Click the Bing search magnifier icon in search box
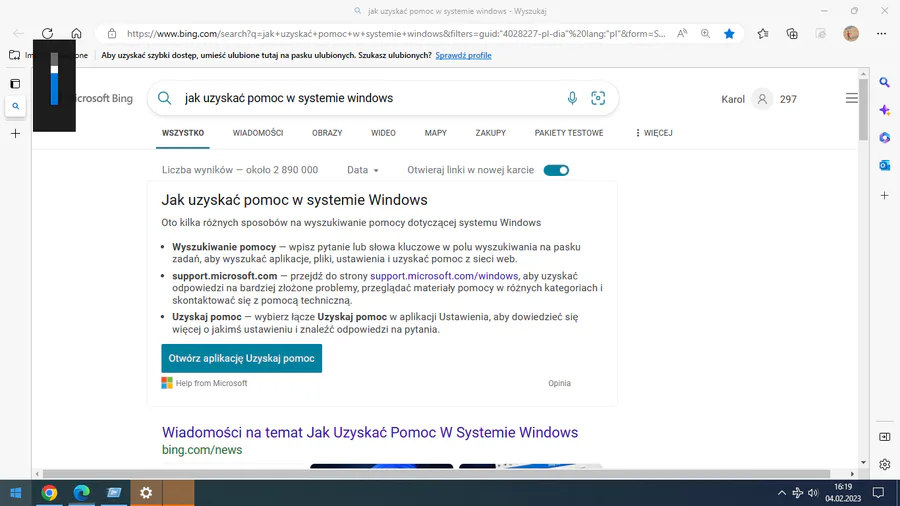 tap(165, 98)
